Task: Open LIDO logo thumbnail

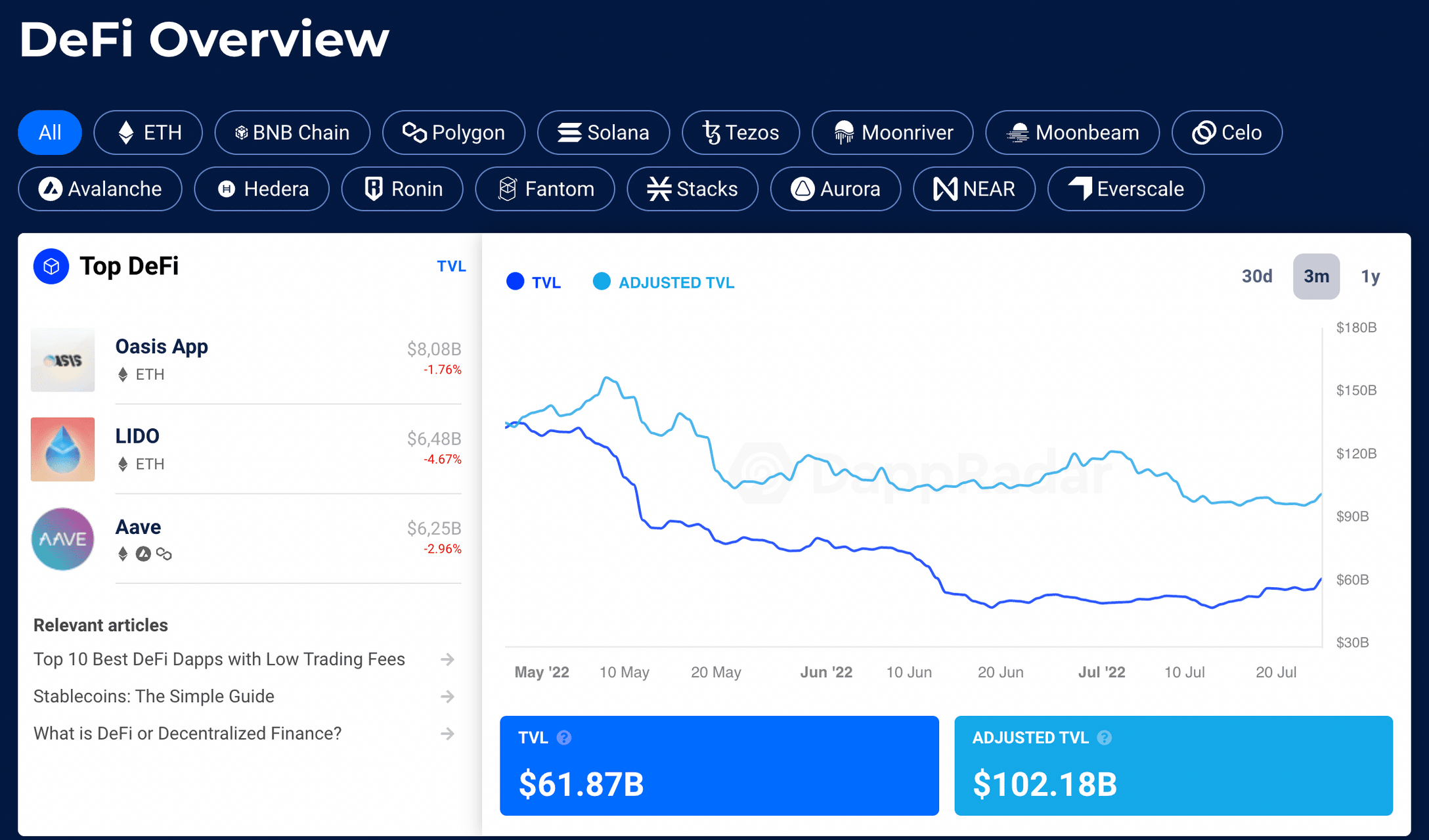Action: click(x=63, y=449)
